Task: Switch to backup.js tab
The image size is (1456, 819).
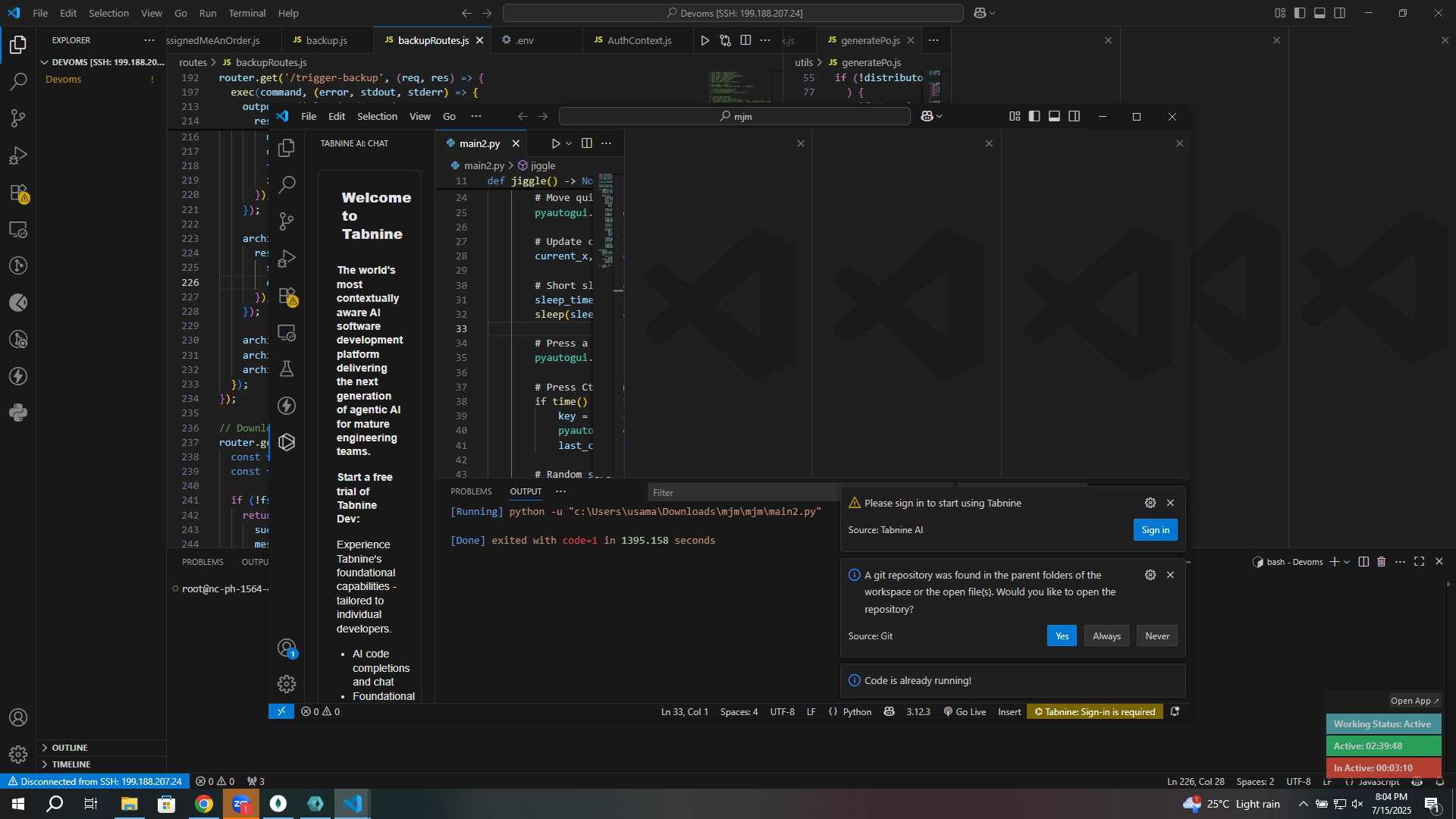Action: click(327, 40)
